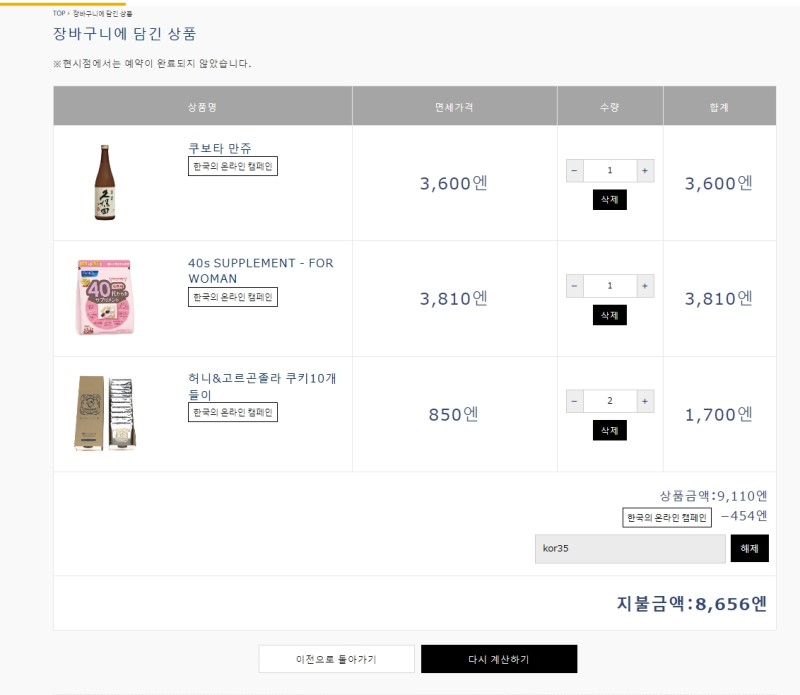Screen dimensions: 800x695
Task: Click the cookie box thumbnail
Action: click(105, 413)
